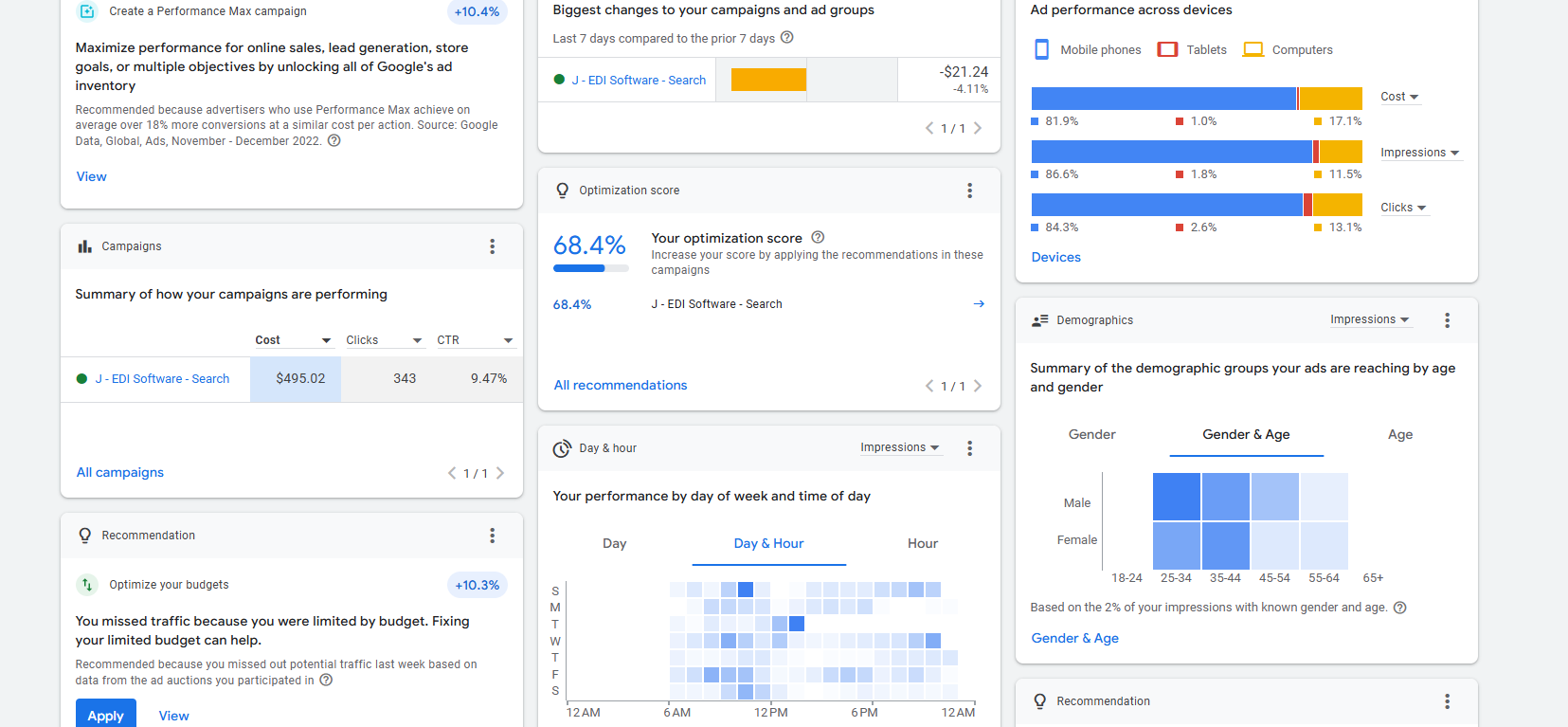Click arrow next to J - EDI Software optimization row
This screenshot has width=1568, height=727.
click(979, 304)
